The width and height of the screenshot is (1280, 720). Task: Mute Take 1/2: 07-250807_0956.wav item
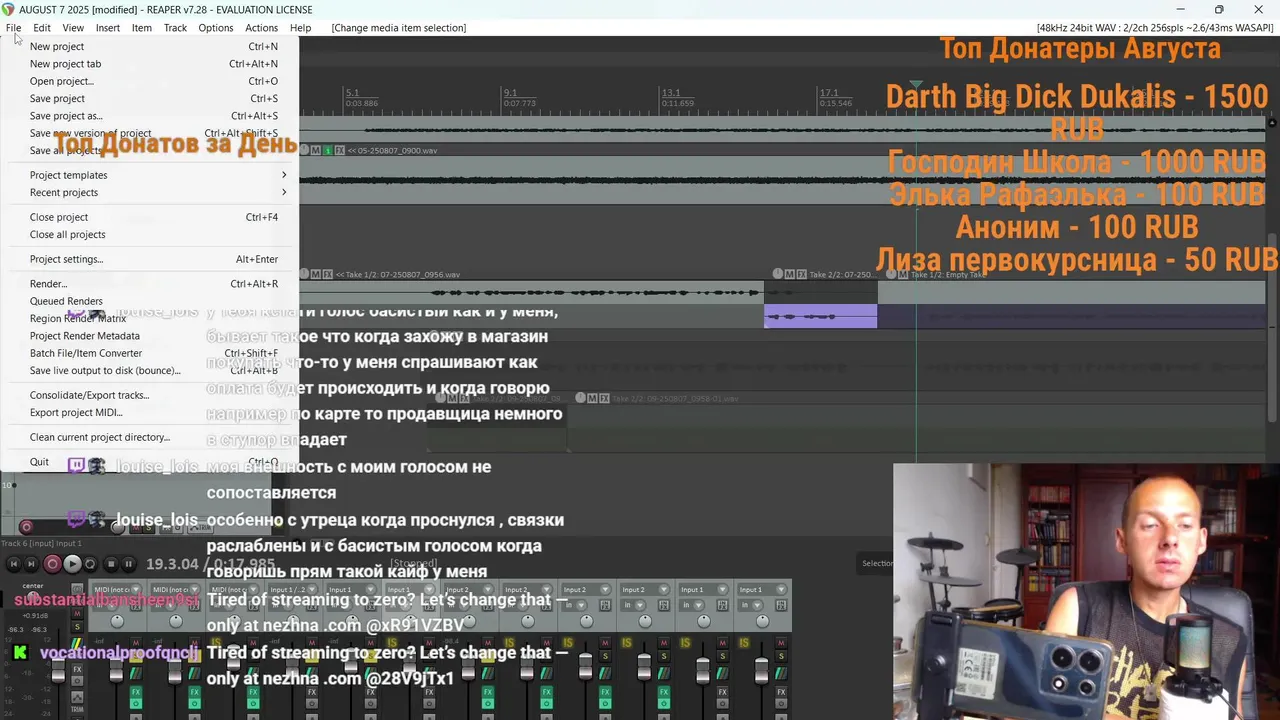tap(316, 274)
